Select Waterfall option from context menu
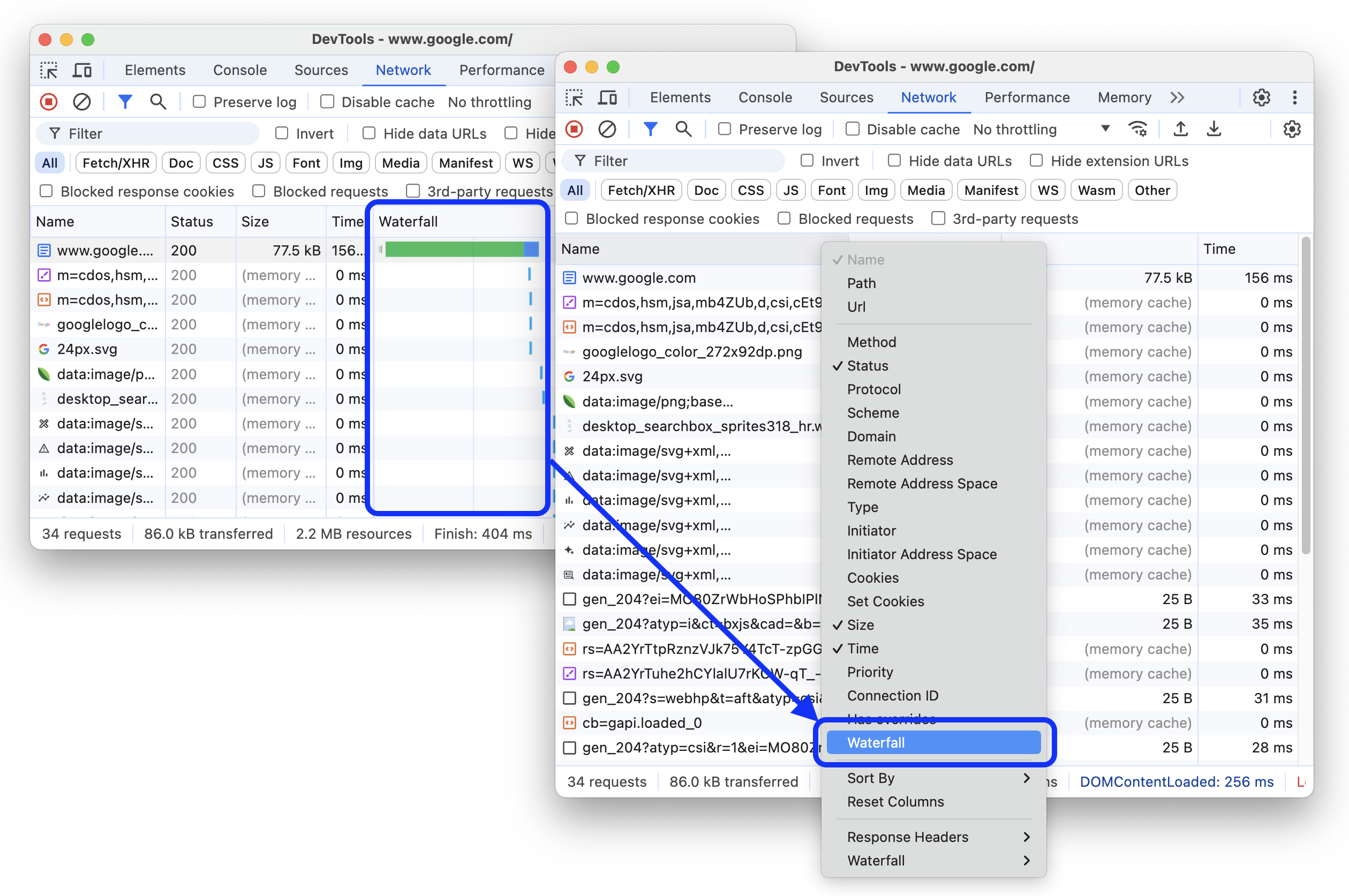 click(934, 742)
